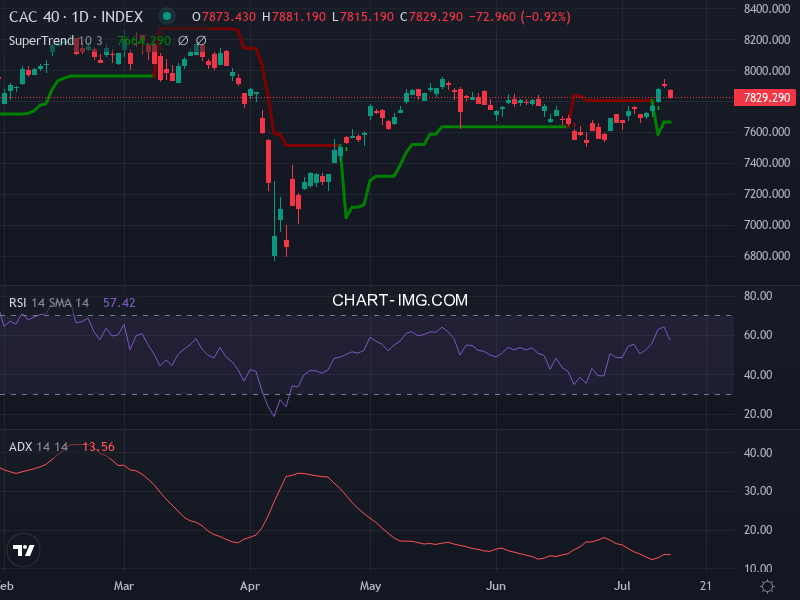Click the high price H7881.190
Viewport: 800px width, 600px height.
pos(294,17)
